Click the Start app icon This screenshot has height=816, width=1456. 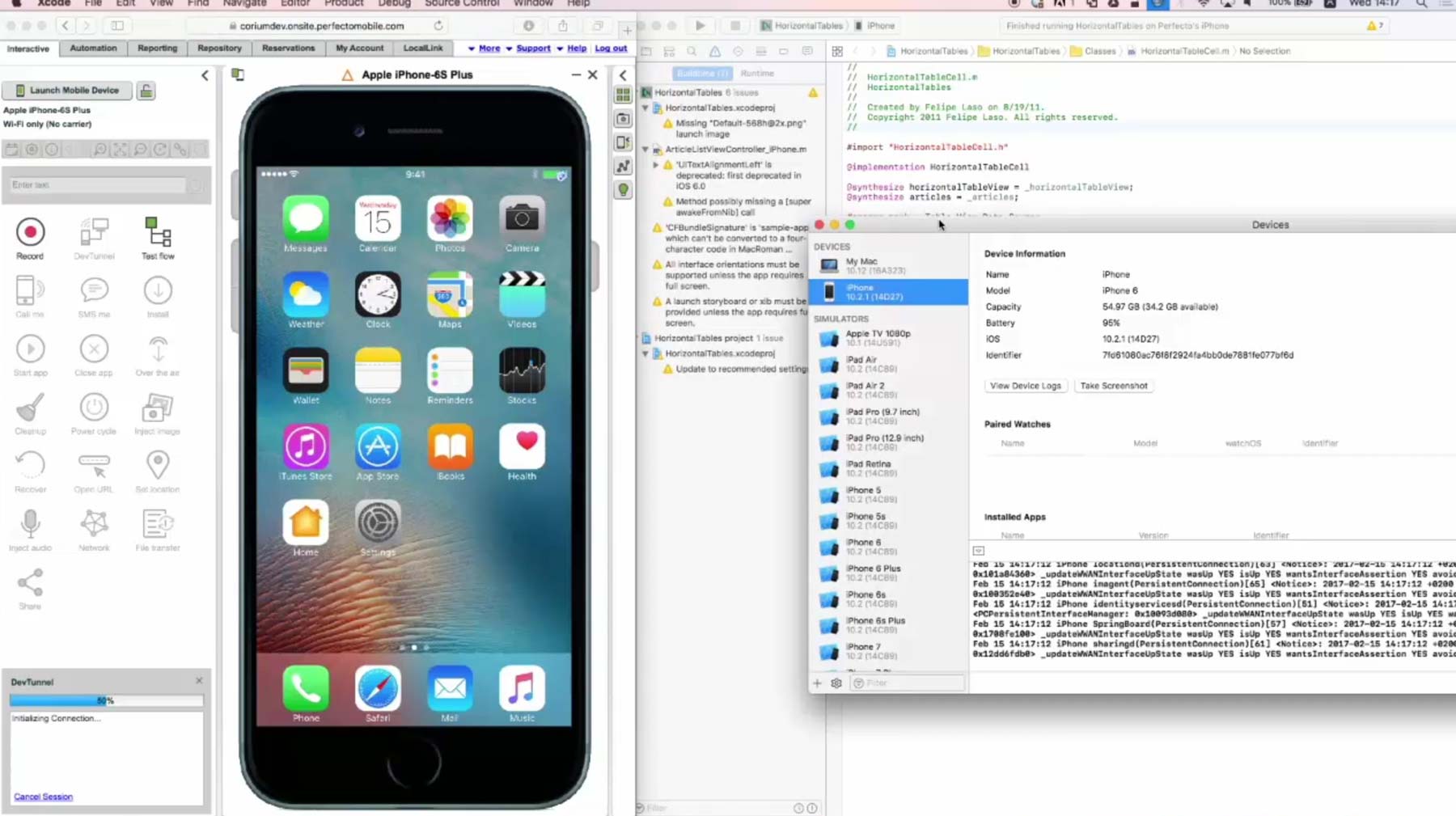pyautogui.click(x=30, y=349)
